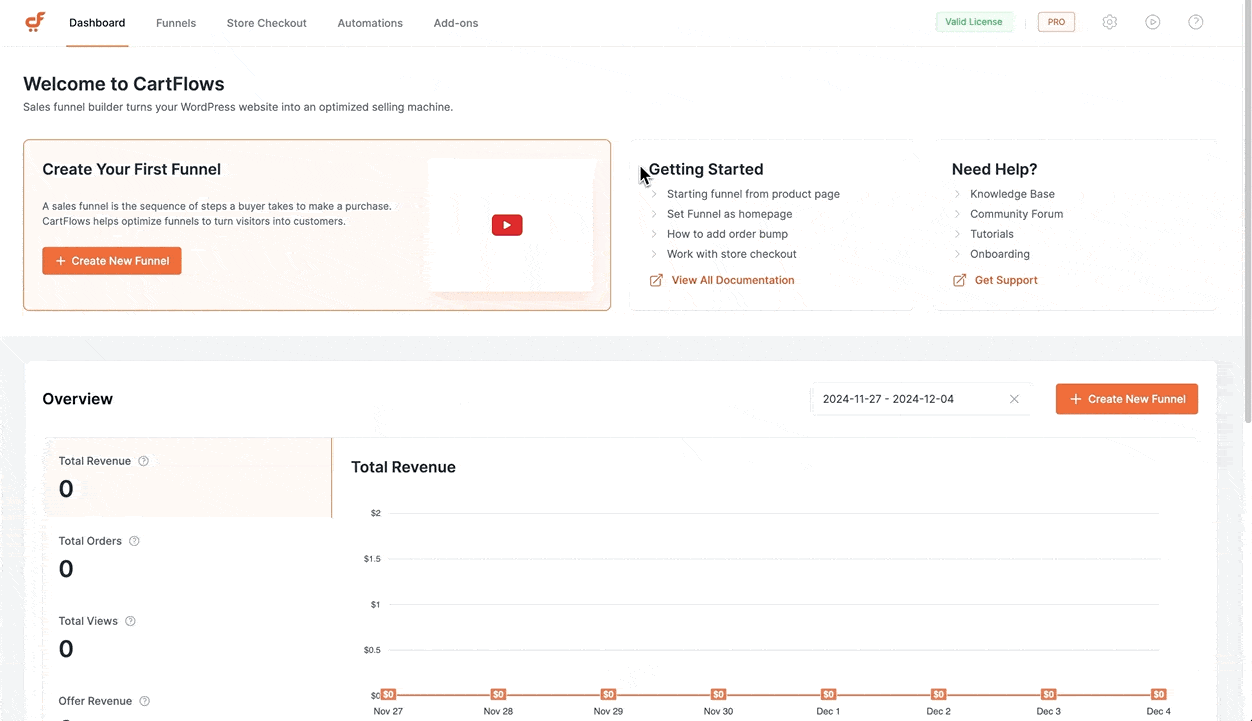
Task: Click the Nov 27 $0 chart data point
Action: (x=388, y=694)
